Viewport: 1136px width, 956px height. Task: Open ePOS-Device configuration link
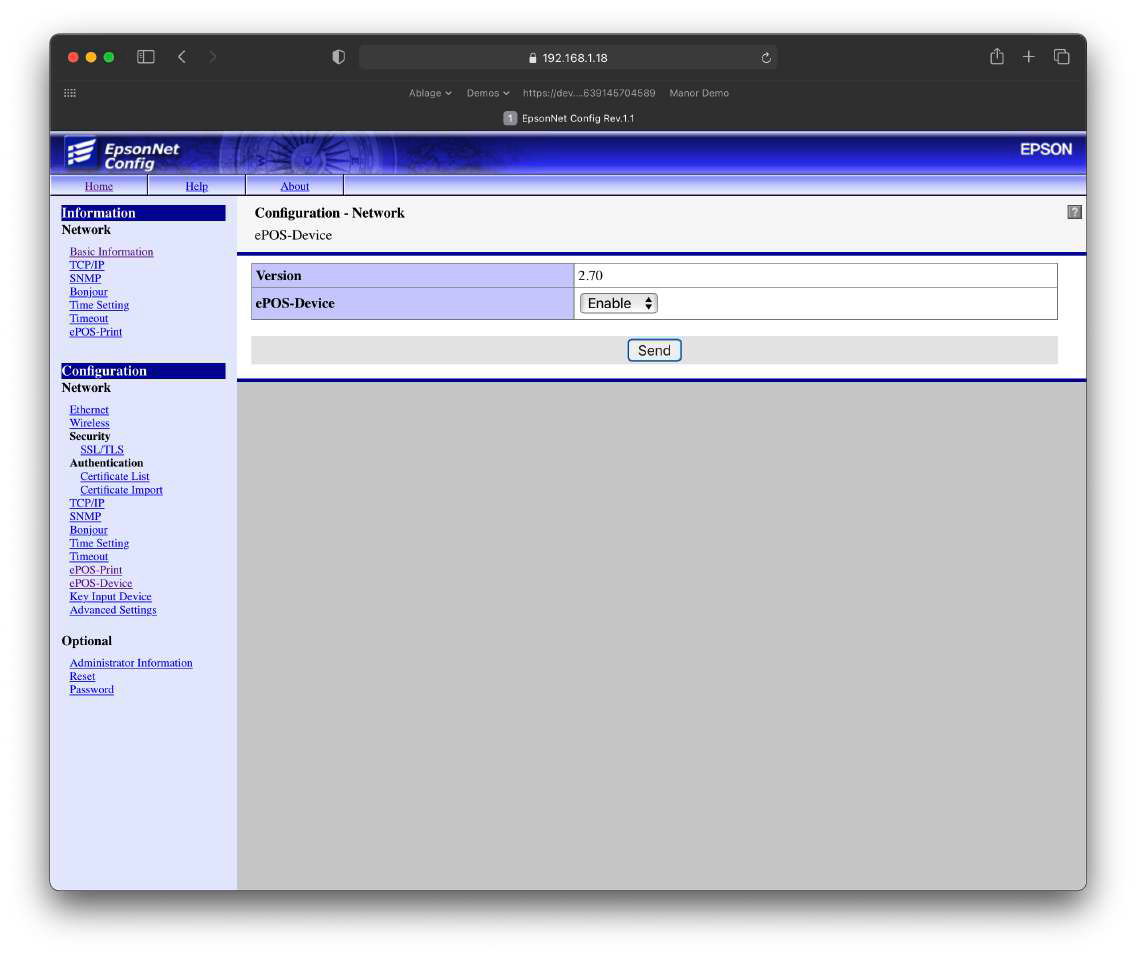[x=101, y=583]
